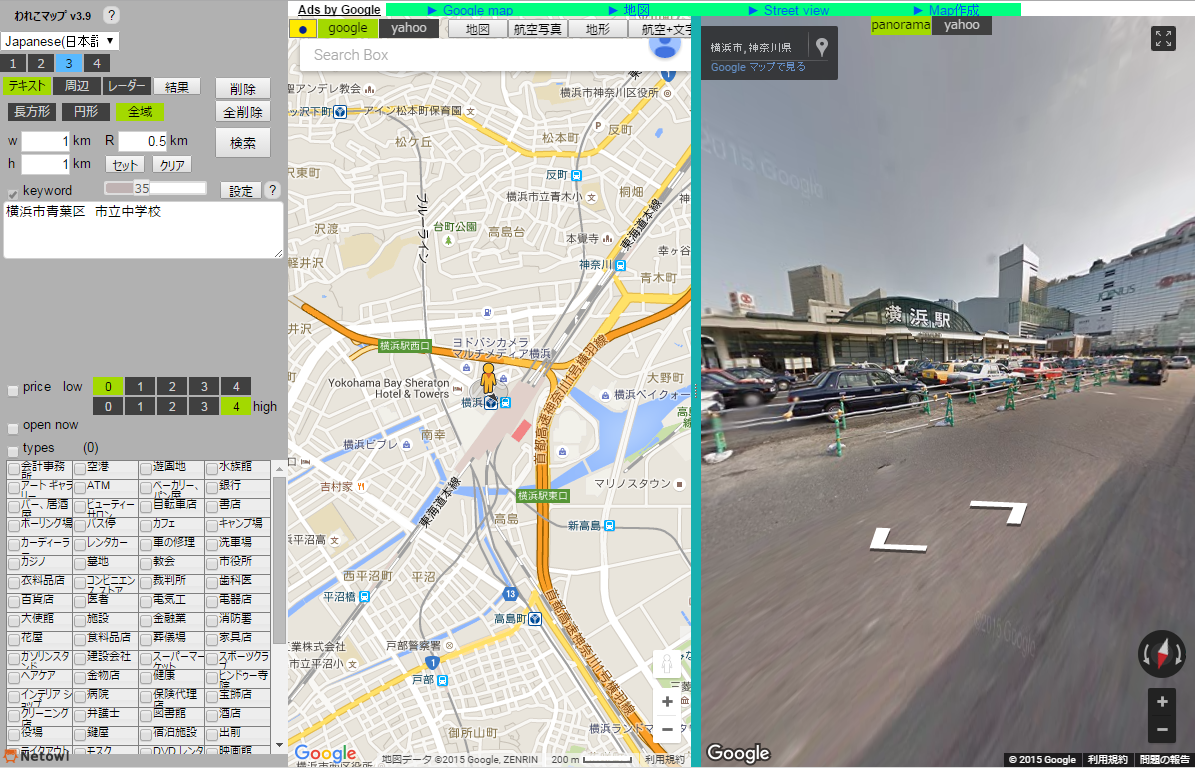Switch map type to 地形
This screenshot has width=1195, height=768.
point(598,29)
